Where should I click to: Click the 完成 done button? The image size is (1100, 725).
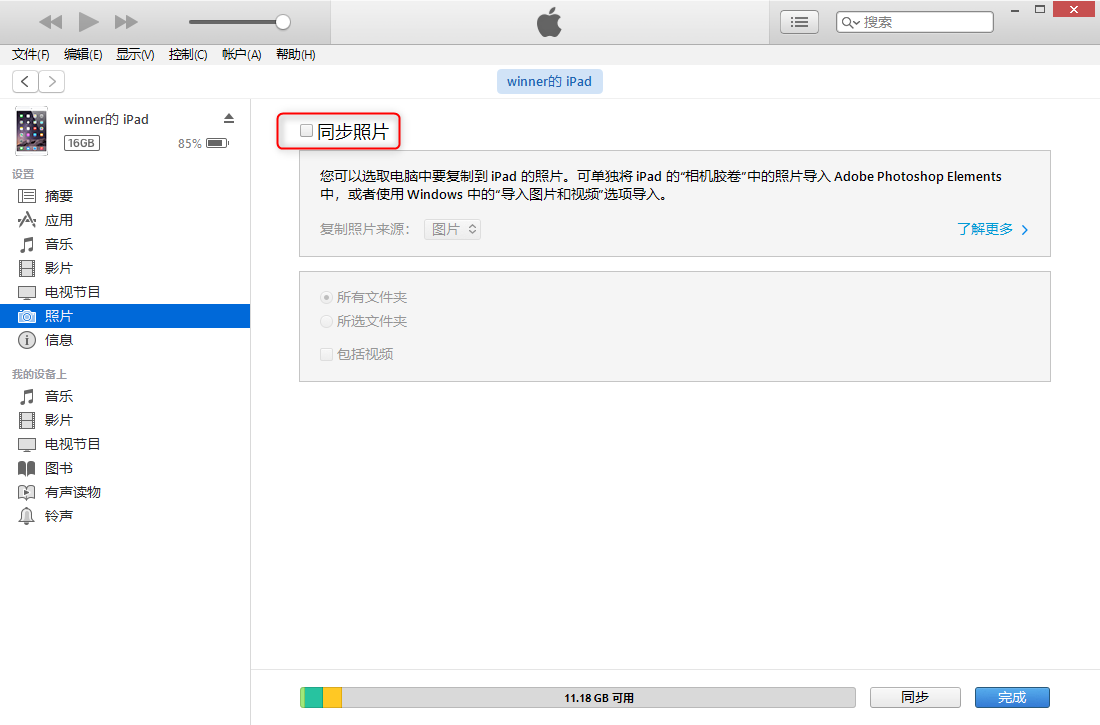tap(1012, 698)
